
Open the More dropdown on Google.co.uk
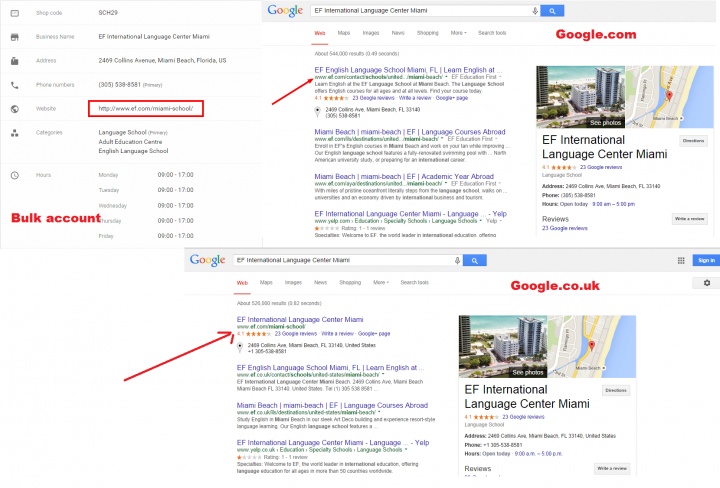tap(381, 283)
